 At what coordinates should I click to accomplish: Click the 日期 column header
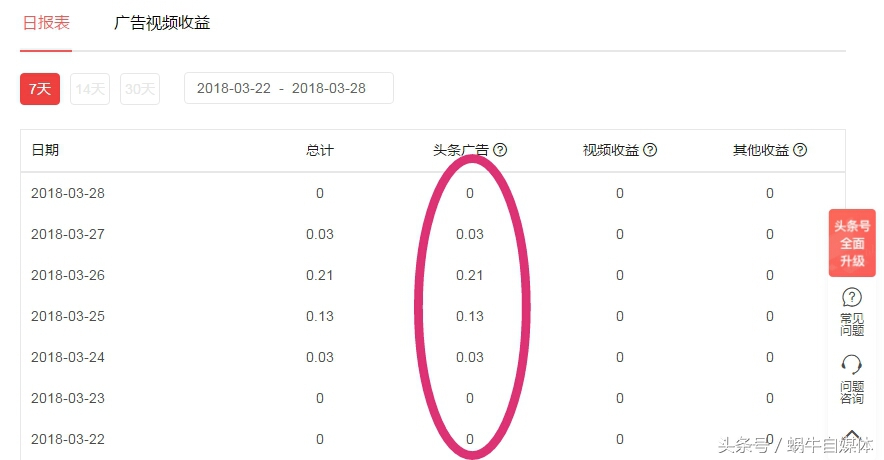(45, 150)
